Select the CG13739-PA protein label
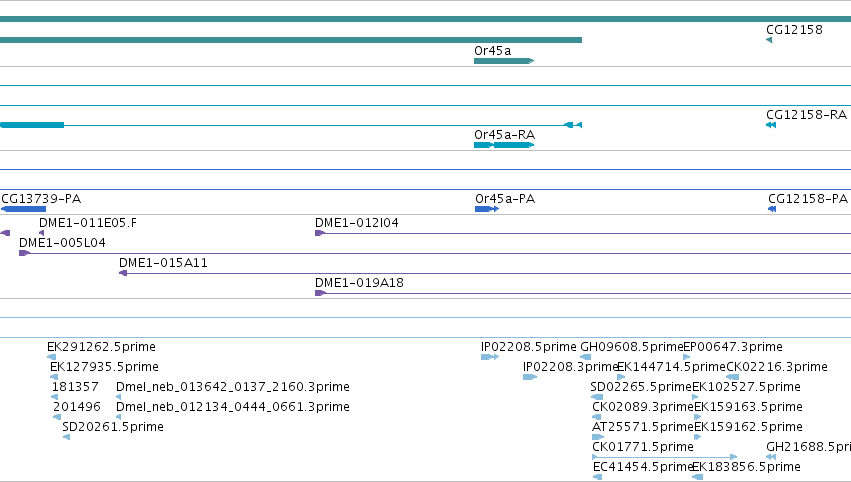The image size is (851, 482). (x=41, y=199)
